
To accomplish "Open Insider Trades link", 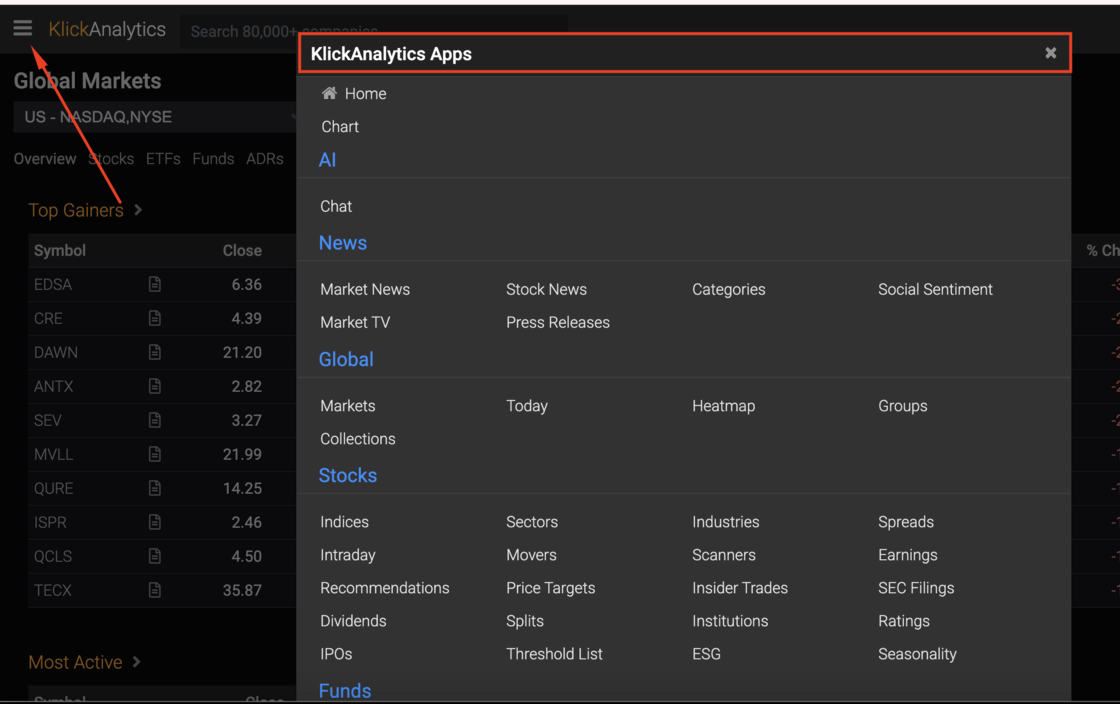I will tap(740, 588).
